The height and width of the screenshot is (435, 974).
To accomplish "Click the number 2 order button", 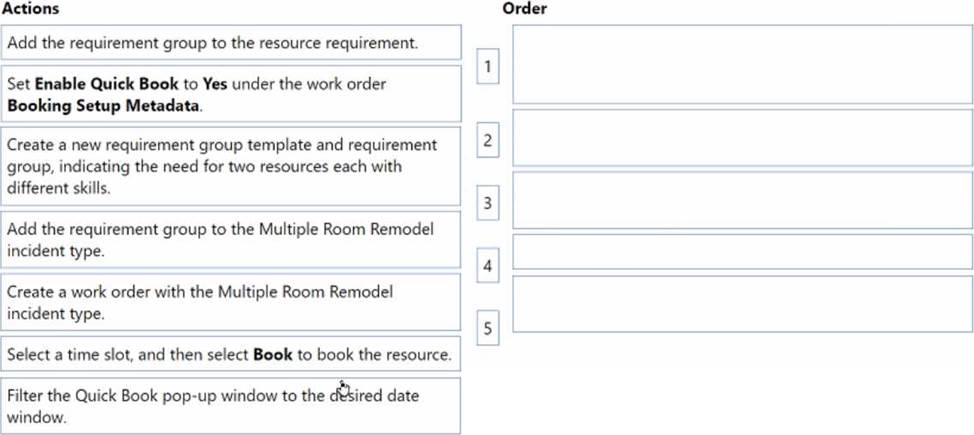I will click(x=488, y=140).
